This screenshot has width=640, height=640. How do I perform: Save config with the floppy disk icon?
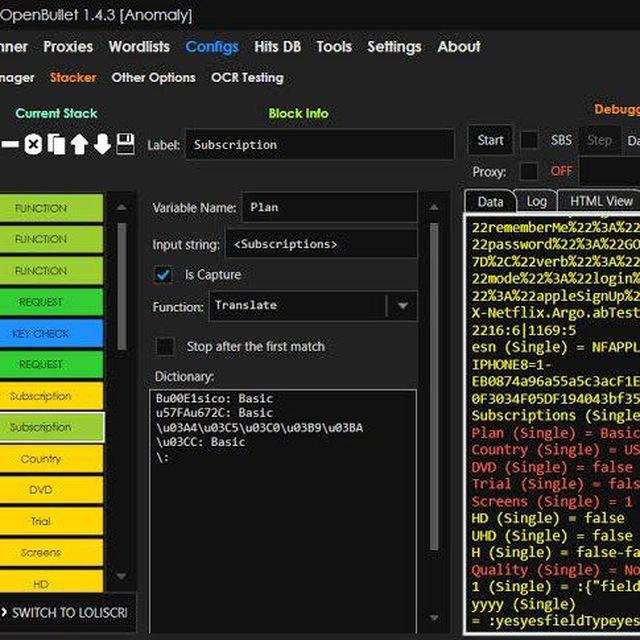[125, 144]
